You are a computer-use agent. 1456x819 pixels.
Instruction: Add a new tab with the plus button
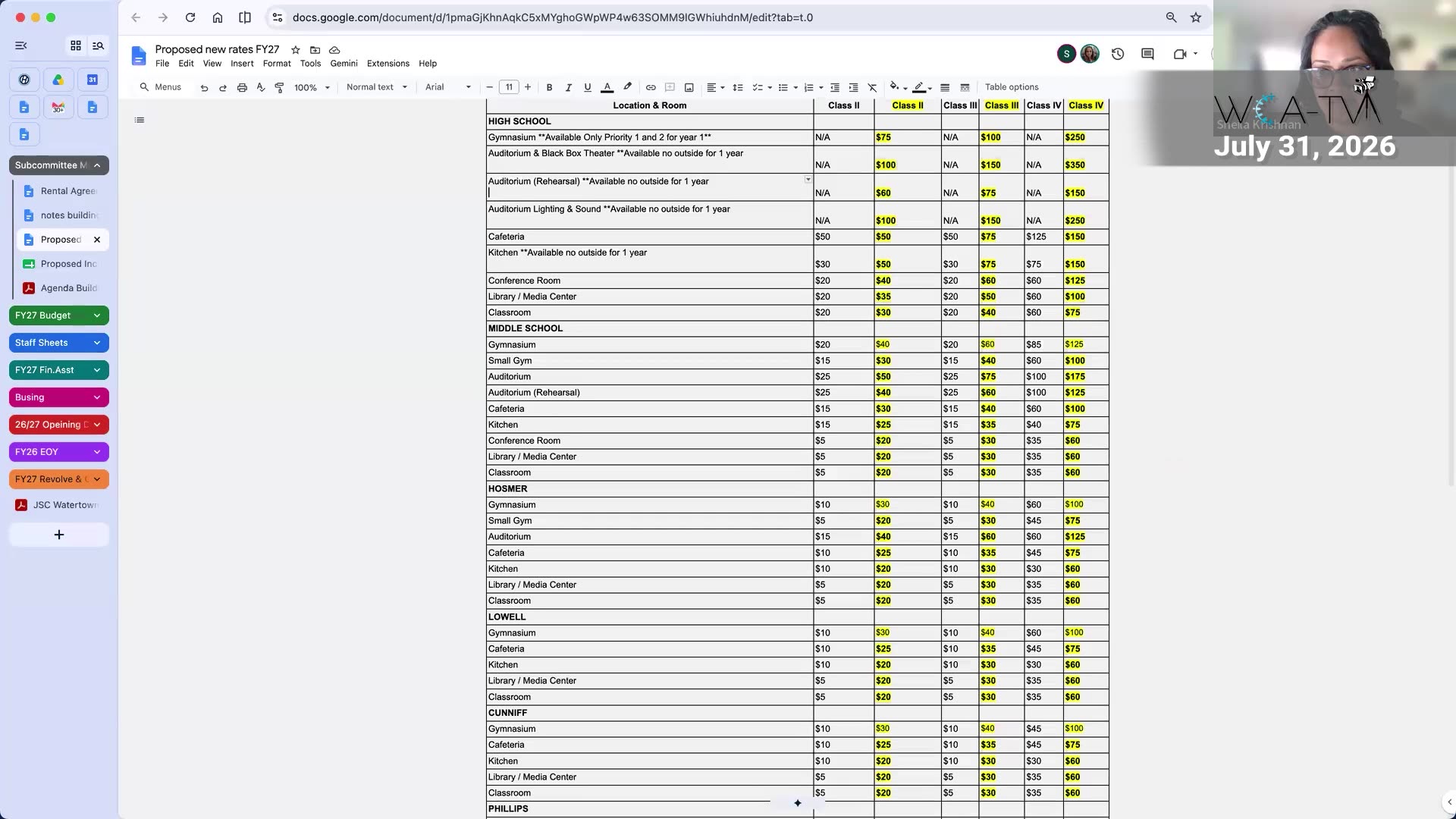point(59,535)
